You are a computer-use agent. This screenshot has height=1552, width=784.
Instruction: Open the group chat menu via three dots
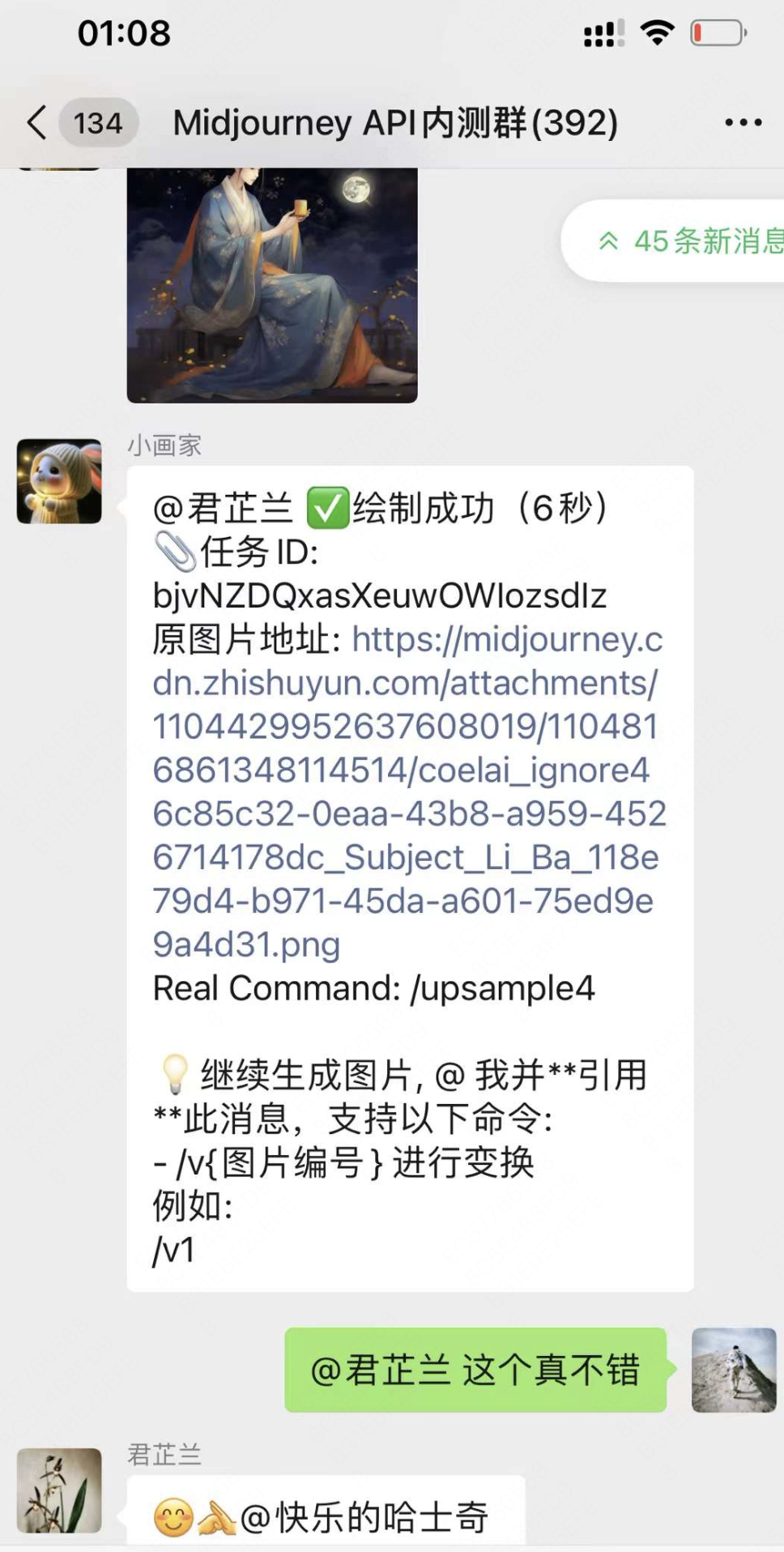coord(743,123)
